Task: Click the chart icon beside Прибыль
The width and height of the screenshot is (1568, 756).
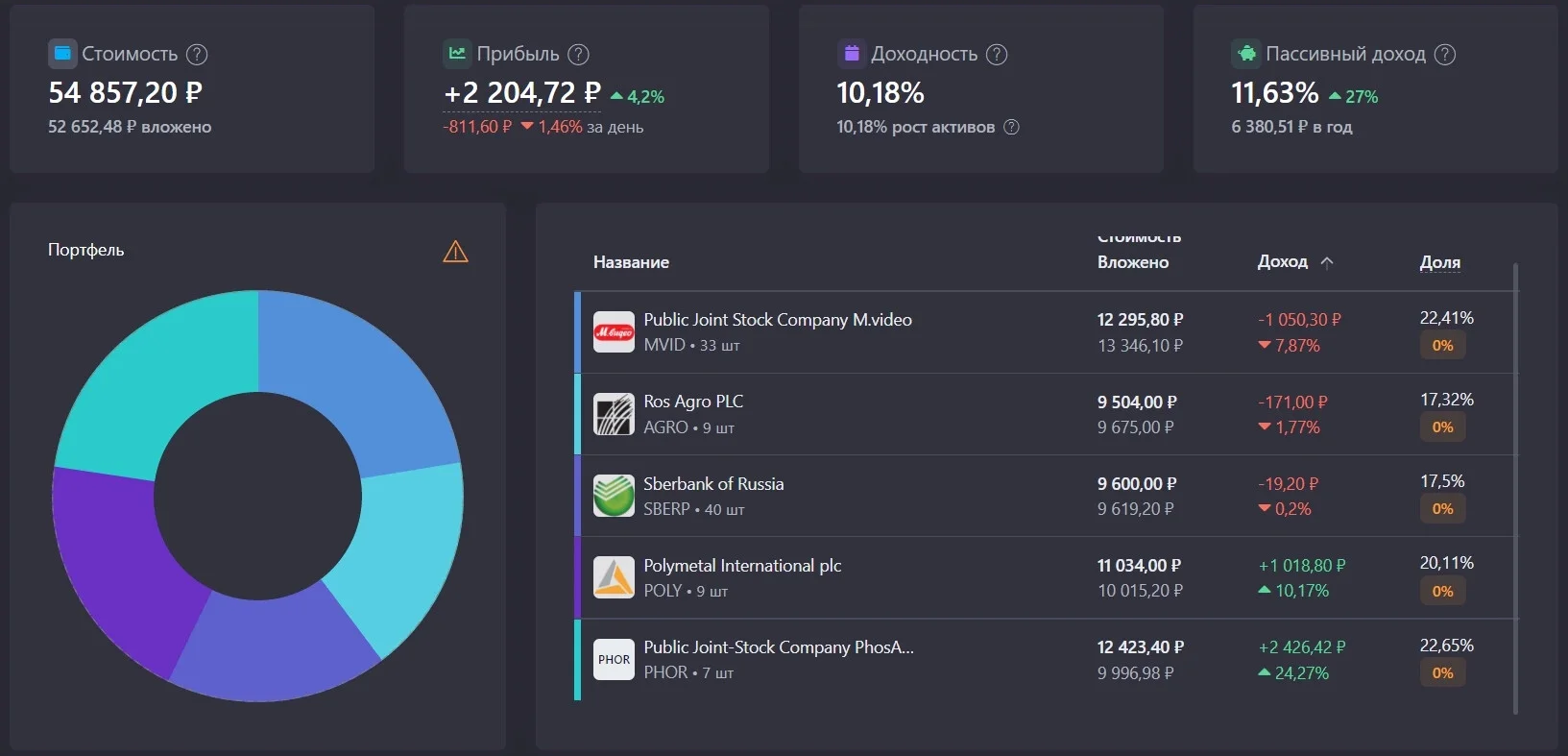Action: (457, 54)
